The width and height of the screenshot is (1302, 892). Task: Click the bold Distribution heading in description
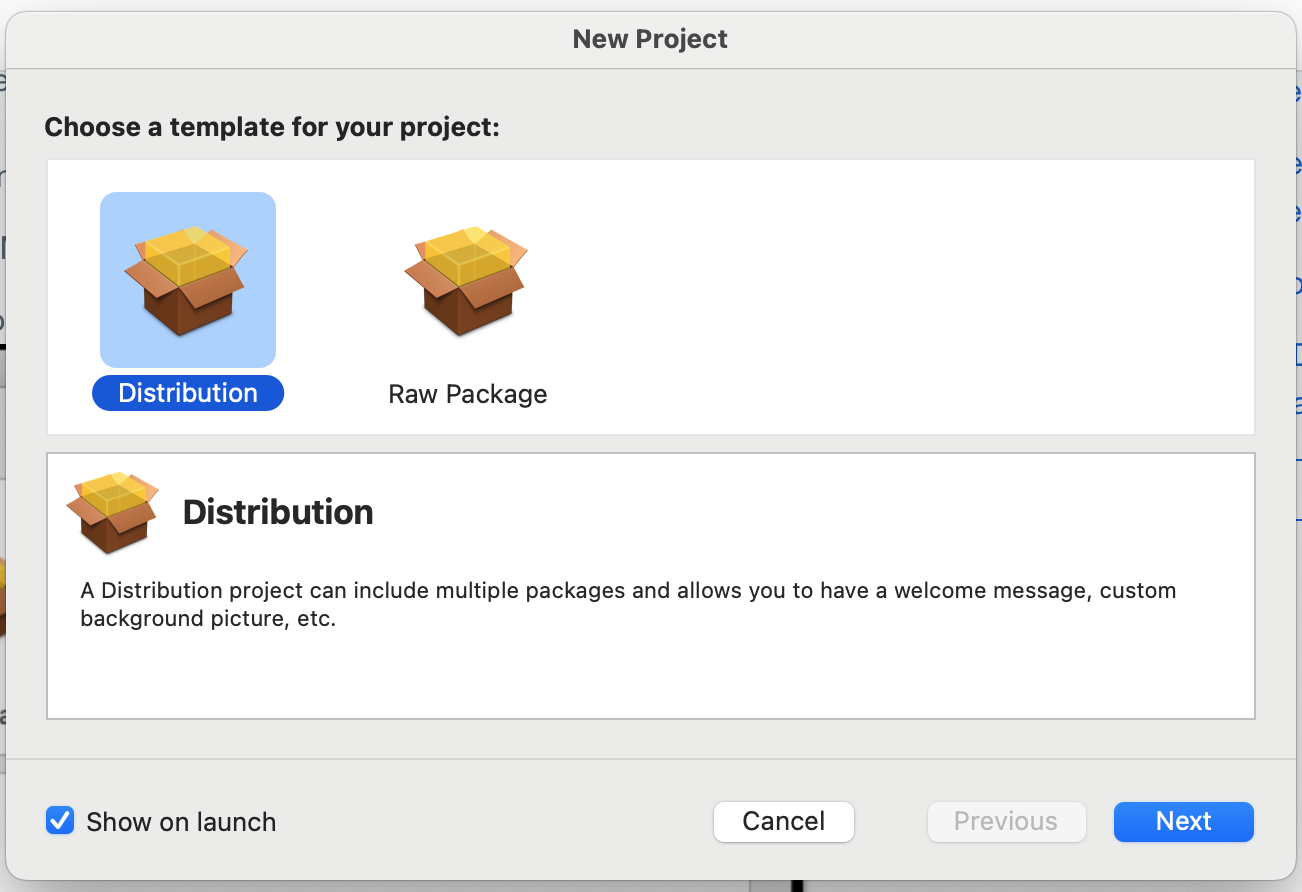click(278, 512)
